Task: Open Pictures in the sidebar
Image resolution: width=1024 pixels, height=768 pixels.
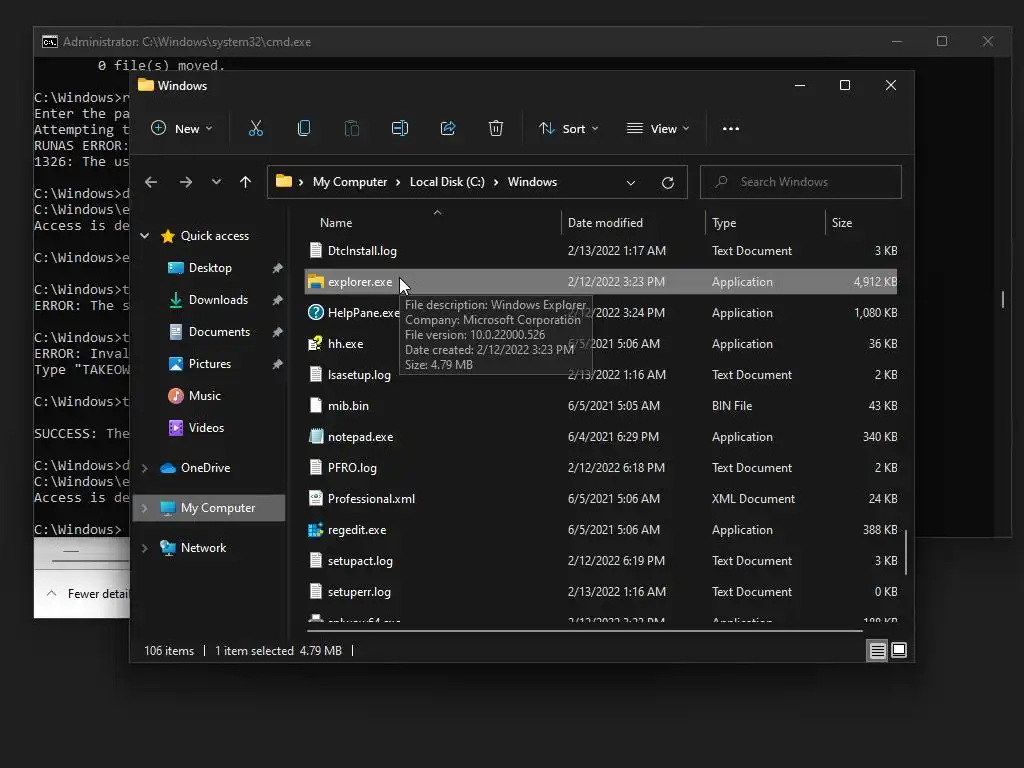Action: (209, 364)
